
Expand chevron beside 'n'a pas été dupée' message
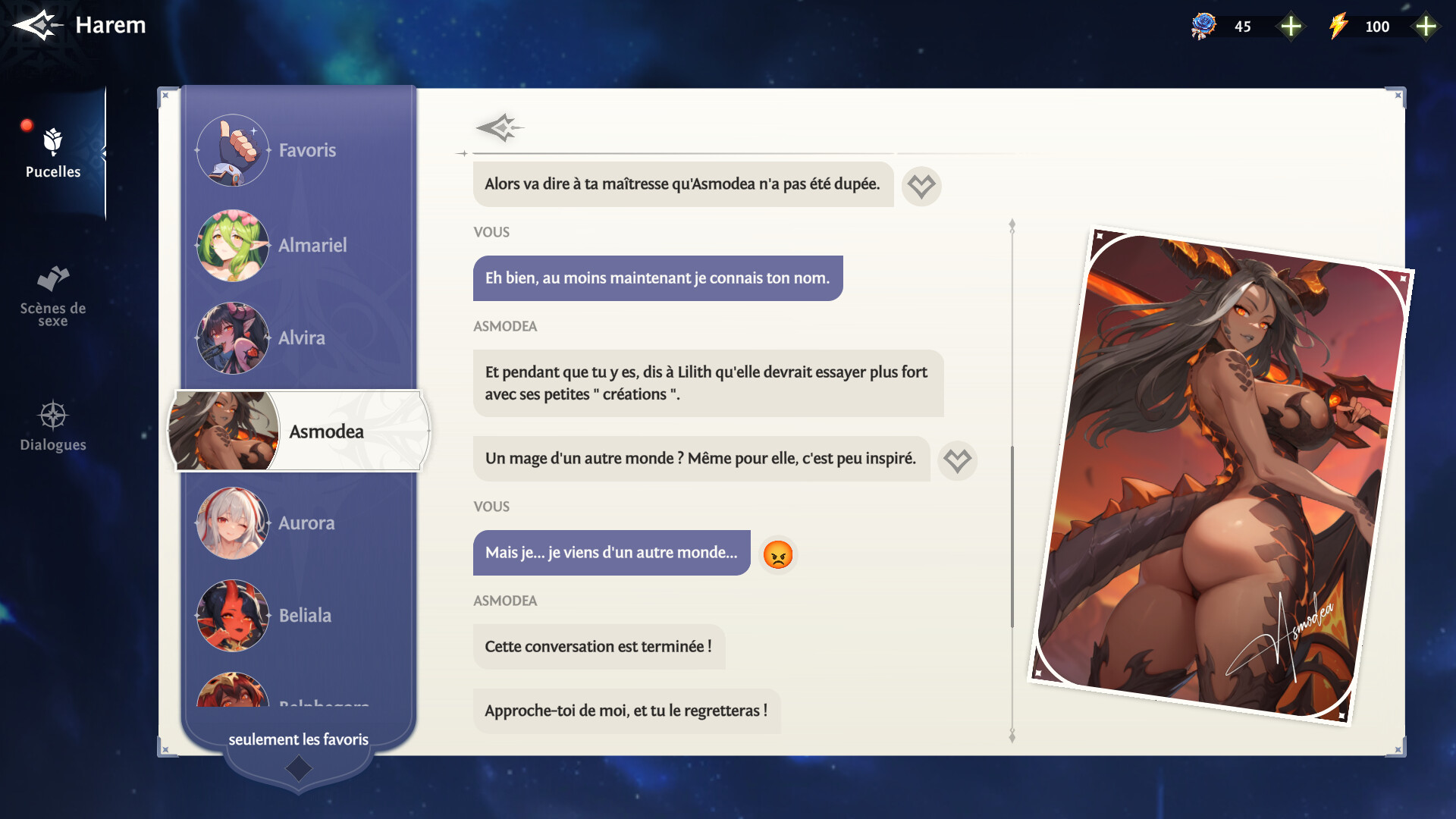[x=921, y=186]
